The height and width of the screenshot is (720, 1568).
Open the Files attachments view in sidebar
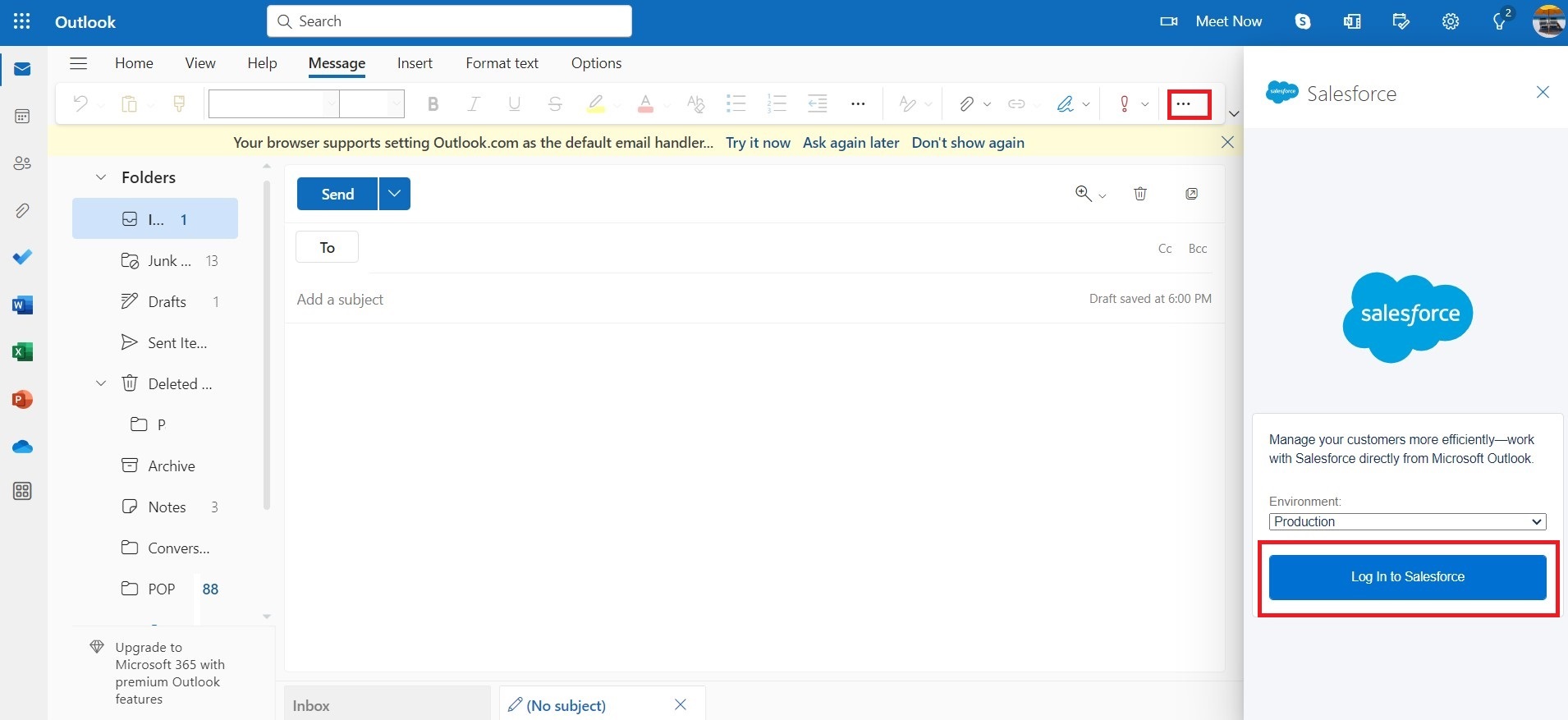pyautogui.click(x=22, y=211)
